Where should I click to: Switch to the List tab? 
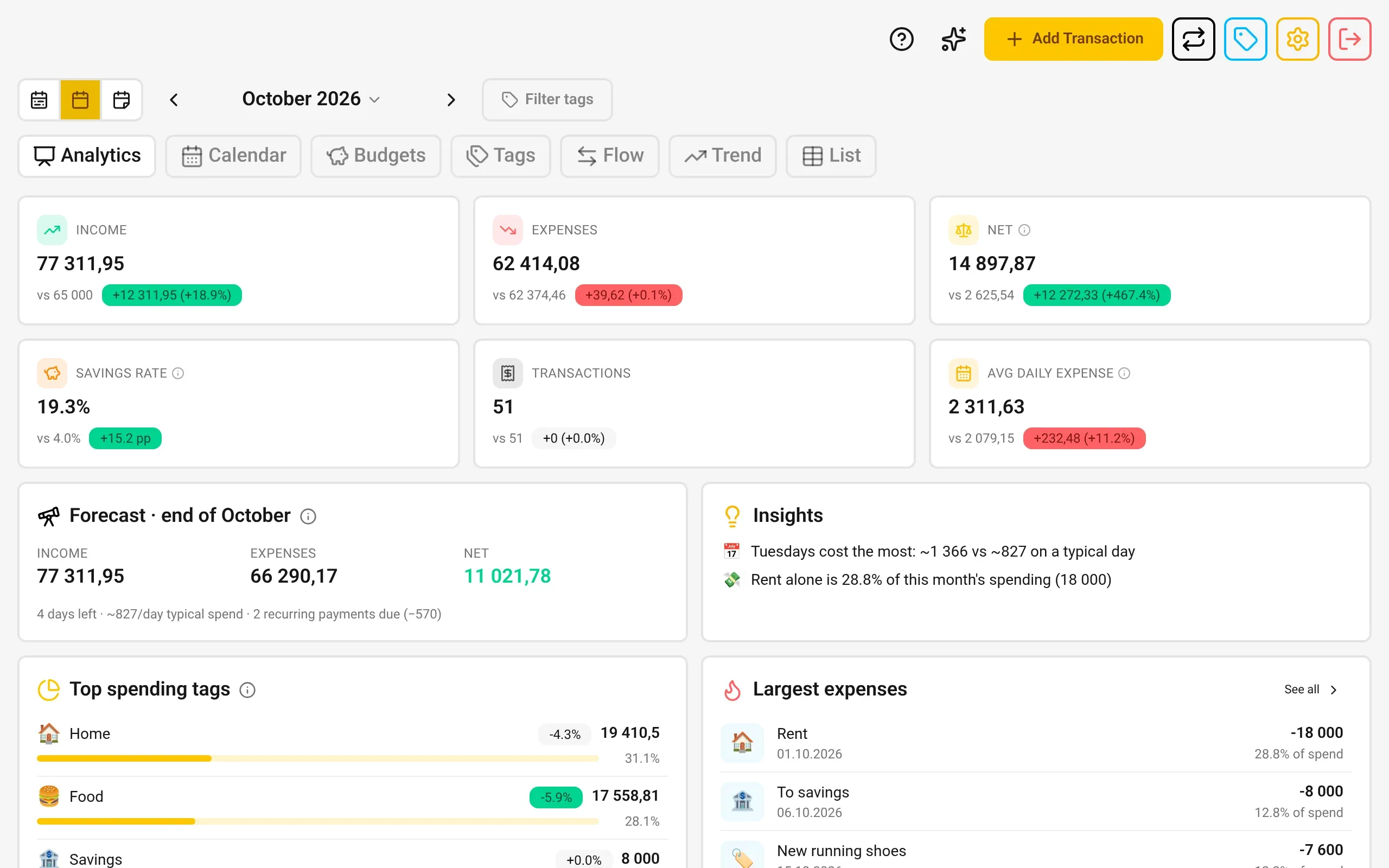tap(831, 156)
